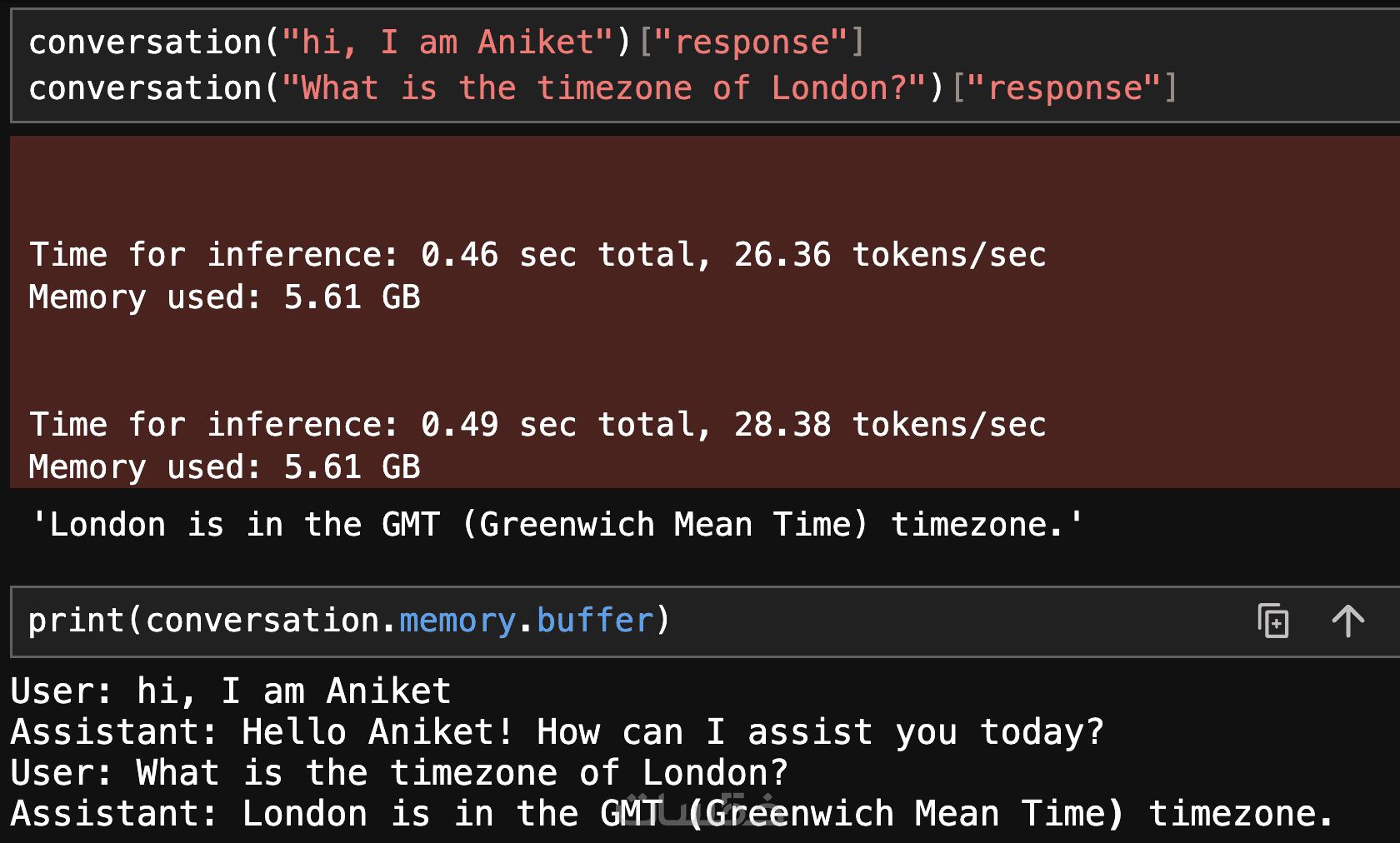The image size is (1400, 843).
Task: Click ["response"] on the second code line
Action: pos(1064,87)
